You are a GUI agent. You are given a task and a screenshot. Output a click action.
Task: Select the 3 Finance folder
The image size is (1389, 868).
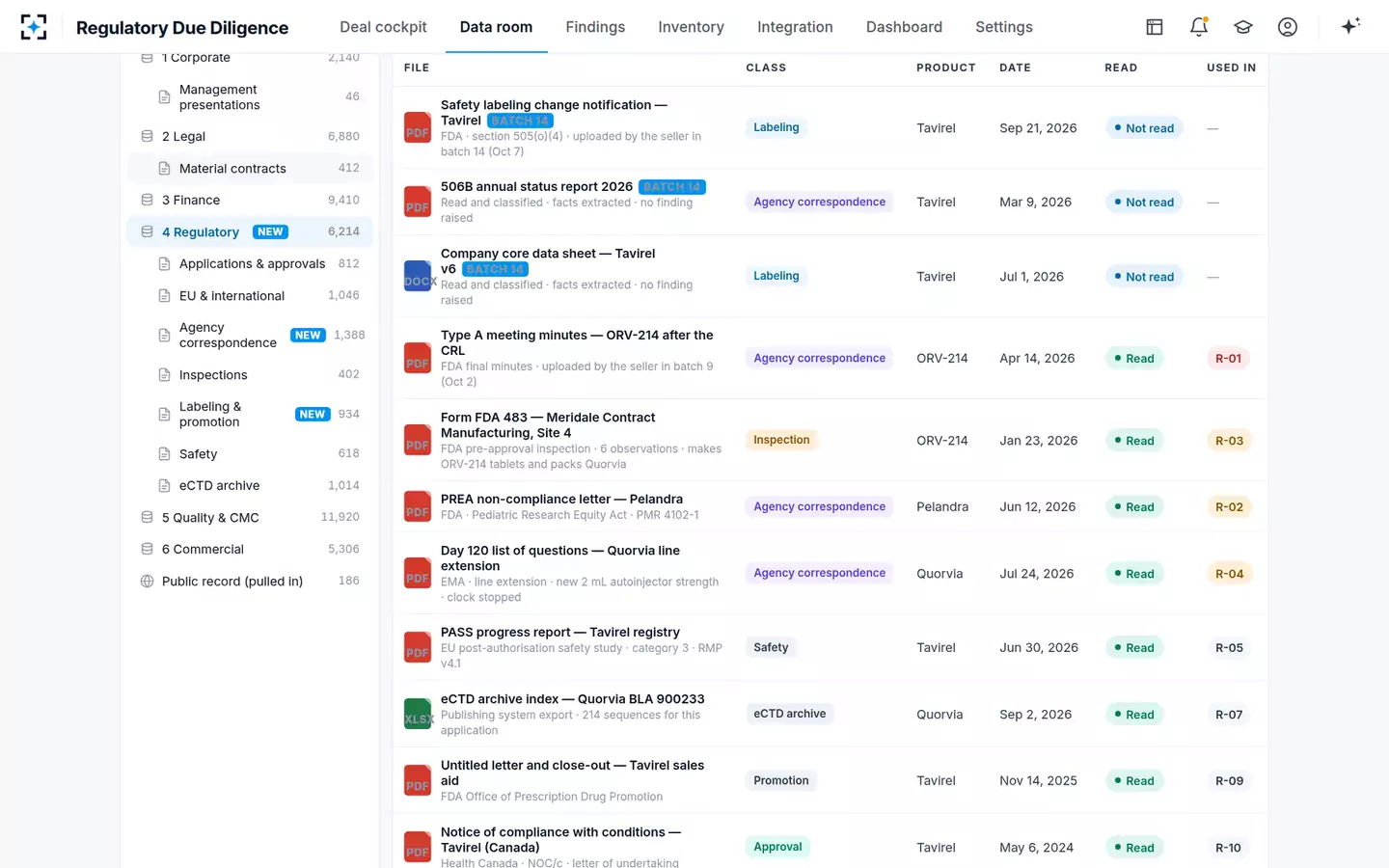coord(250,201)
